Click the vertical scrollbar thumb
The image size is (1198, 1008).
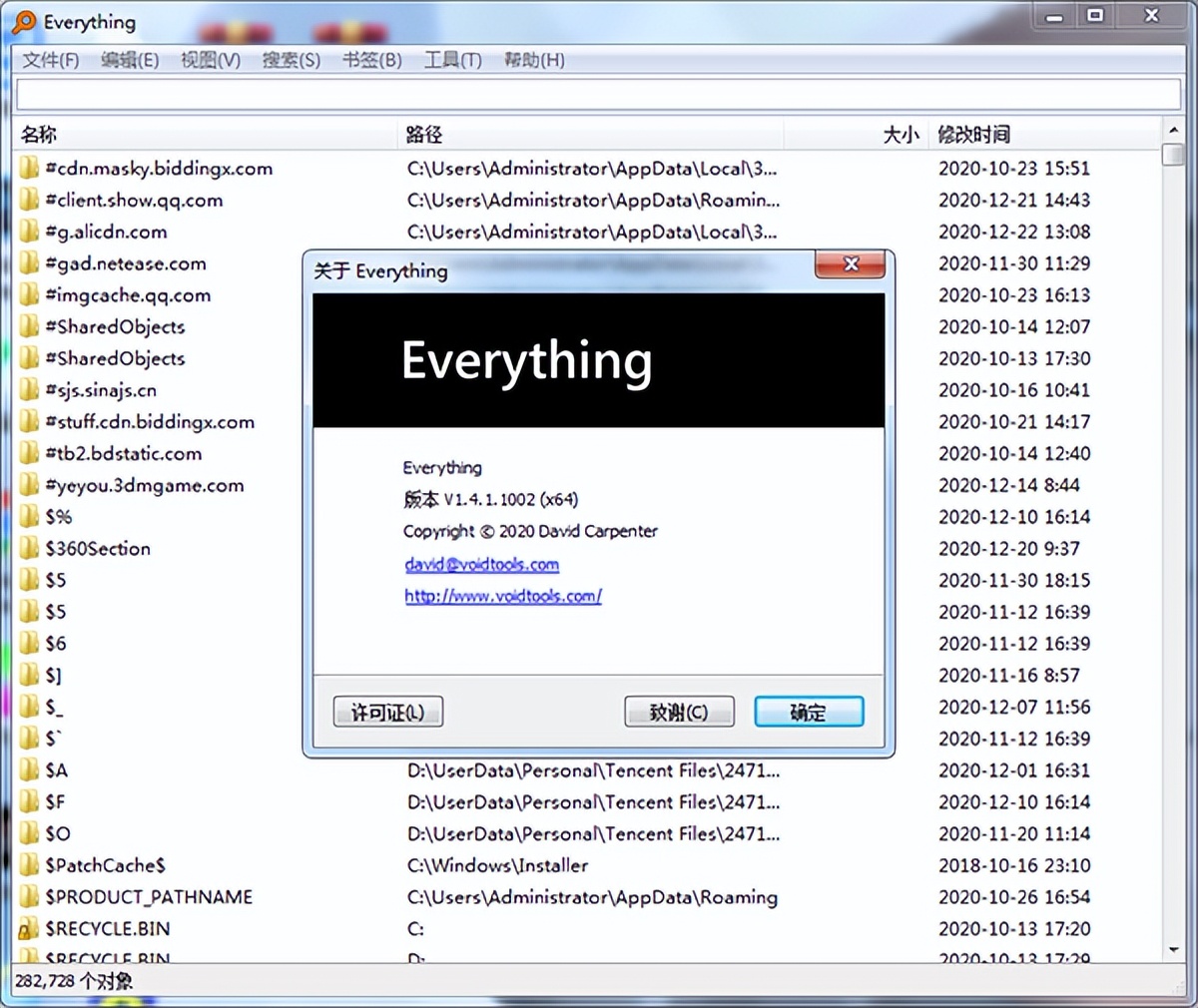tap(1173, 155)
